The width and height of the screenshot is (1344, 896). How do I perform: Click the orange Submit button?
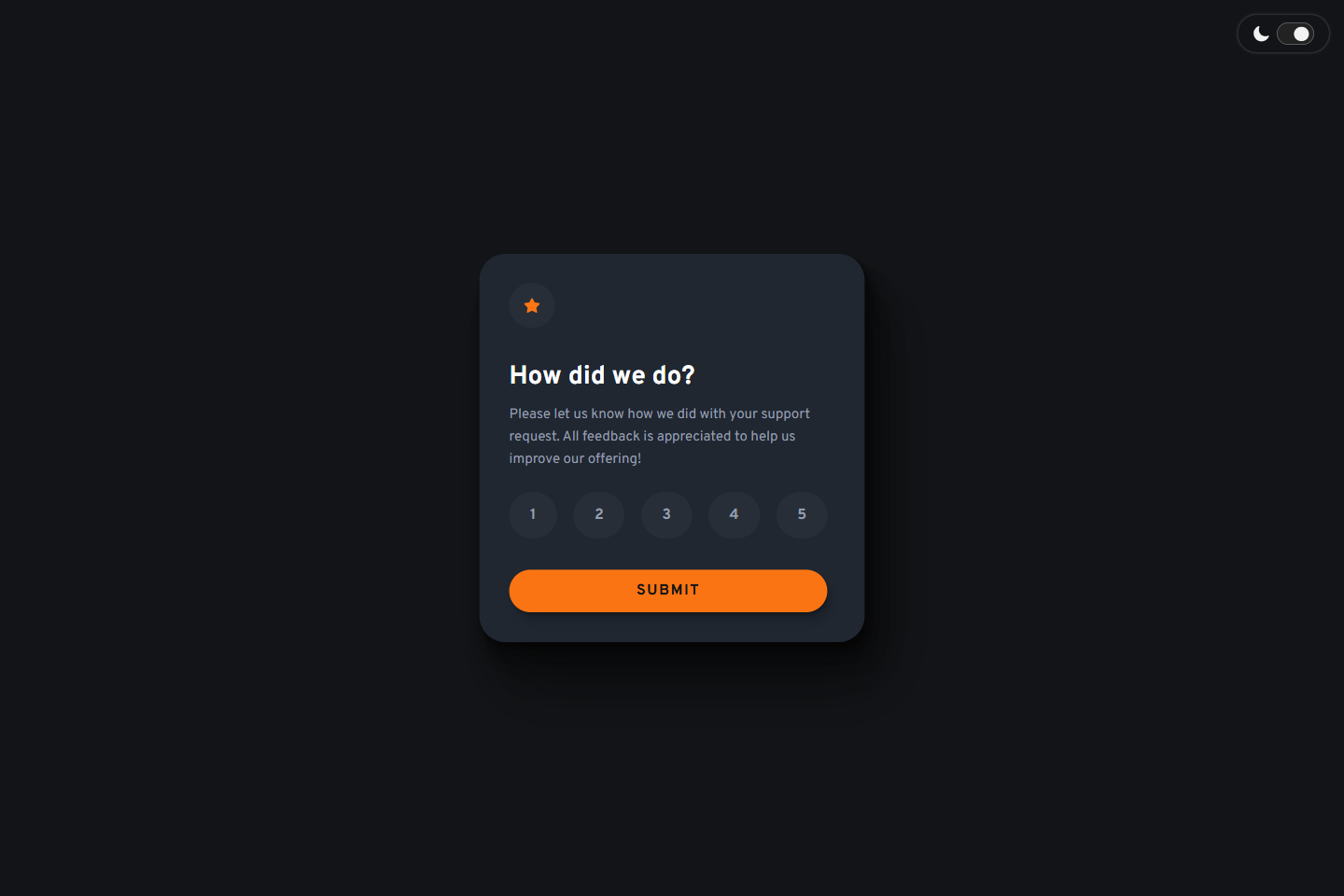point(668,591)
